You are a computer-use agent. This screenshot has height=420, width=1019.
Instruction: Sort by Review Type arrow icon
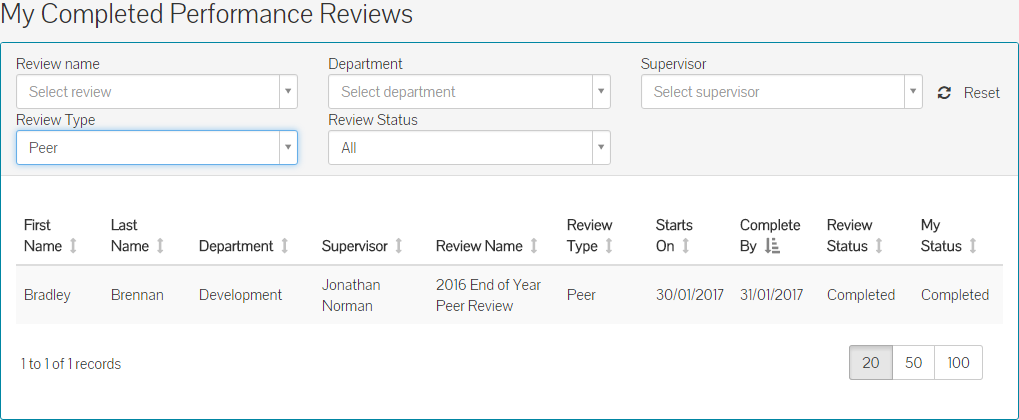click(609, 246)
